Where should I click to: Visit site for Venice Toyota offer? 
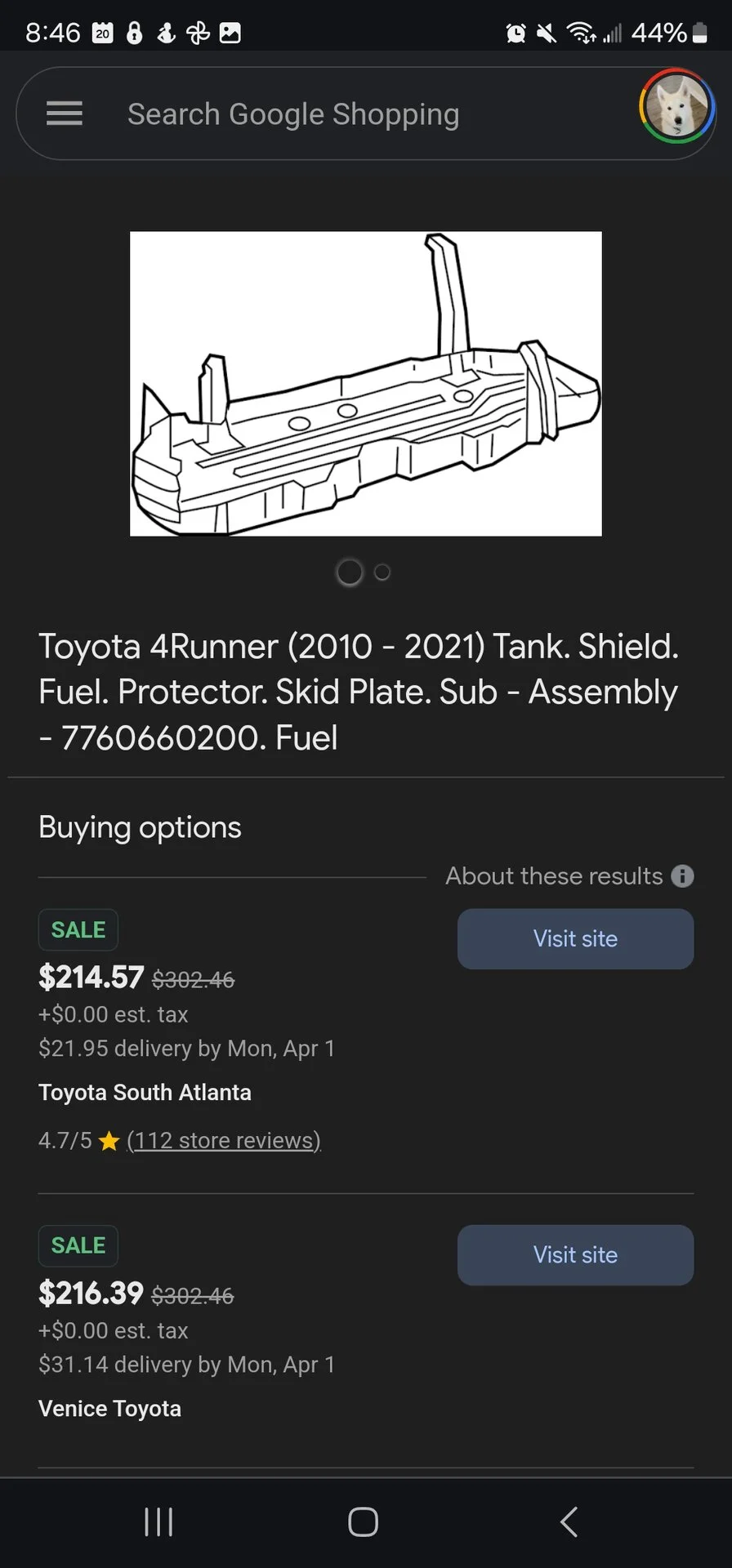tap(575, 1255)
